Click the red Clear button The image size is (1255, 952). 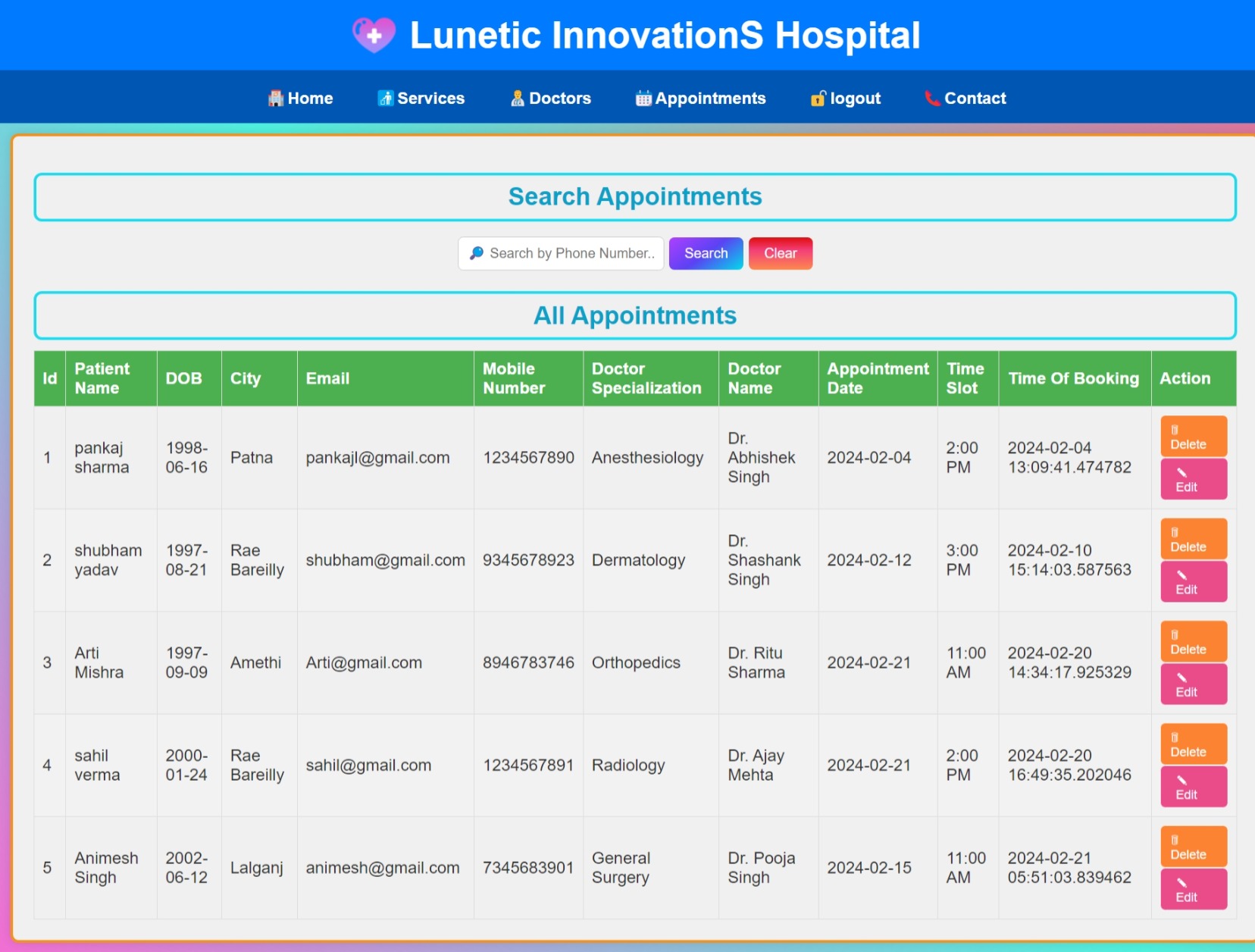pyautogui.click(x=781, y=253)
